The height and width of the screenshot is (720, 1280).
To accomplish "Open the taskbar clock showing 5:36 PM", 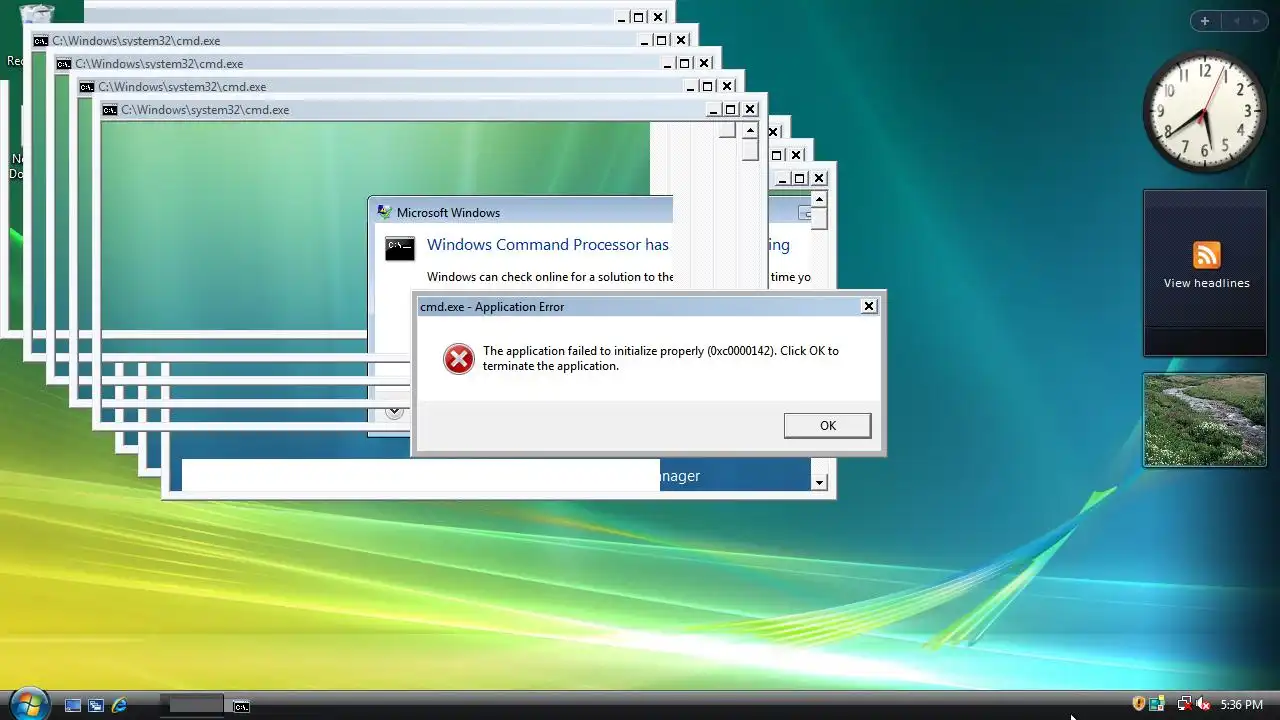I will click(x=1241, y=705).
